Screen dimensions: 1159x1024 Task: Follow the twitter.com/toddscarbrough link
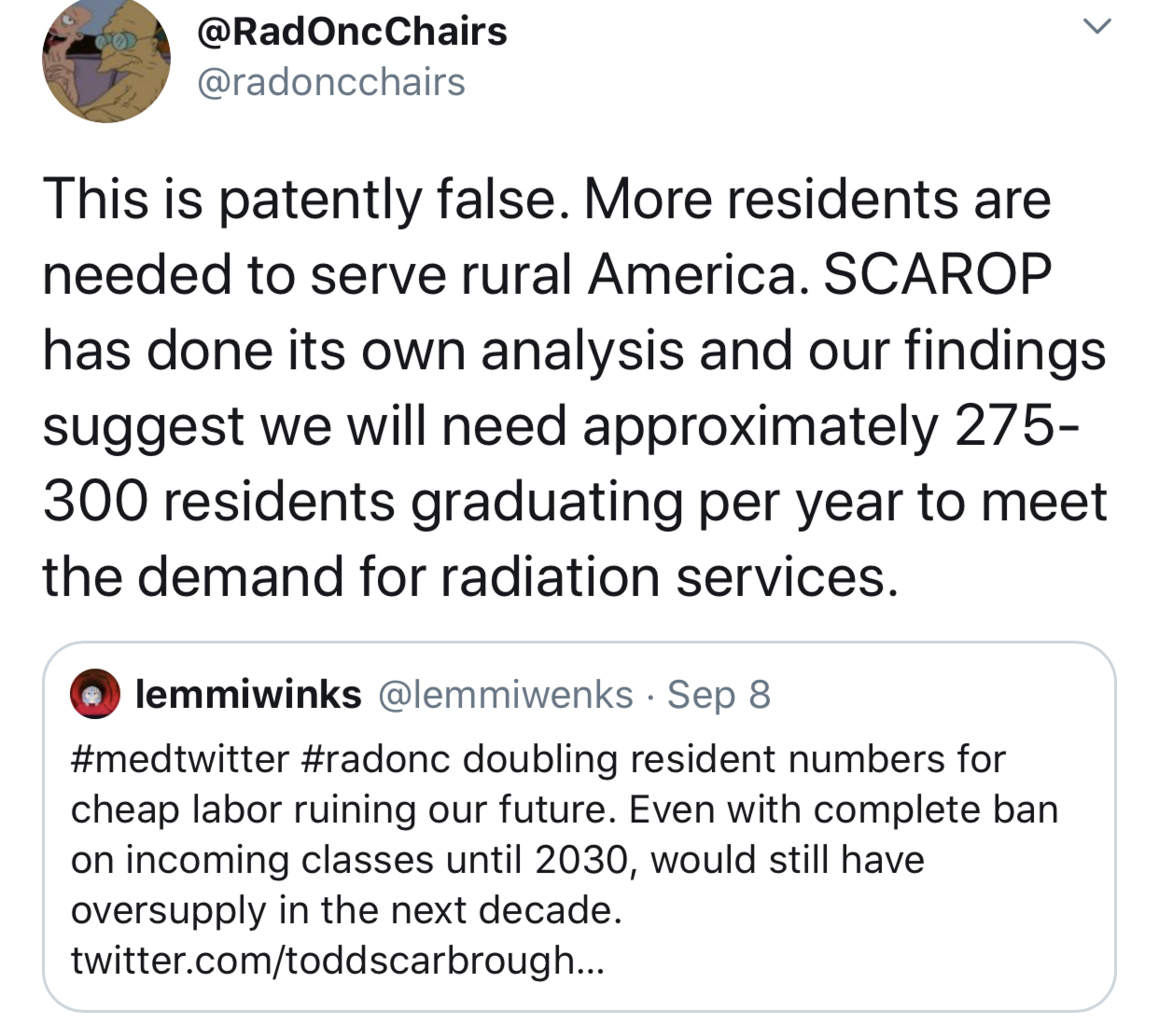click(338, 961)
